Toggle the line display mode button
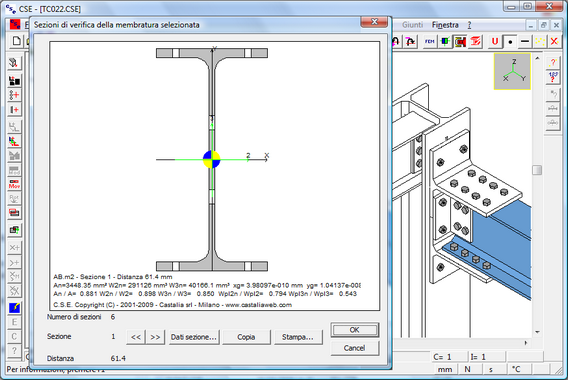 (525, 41)
